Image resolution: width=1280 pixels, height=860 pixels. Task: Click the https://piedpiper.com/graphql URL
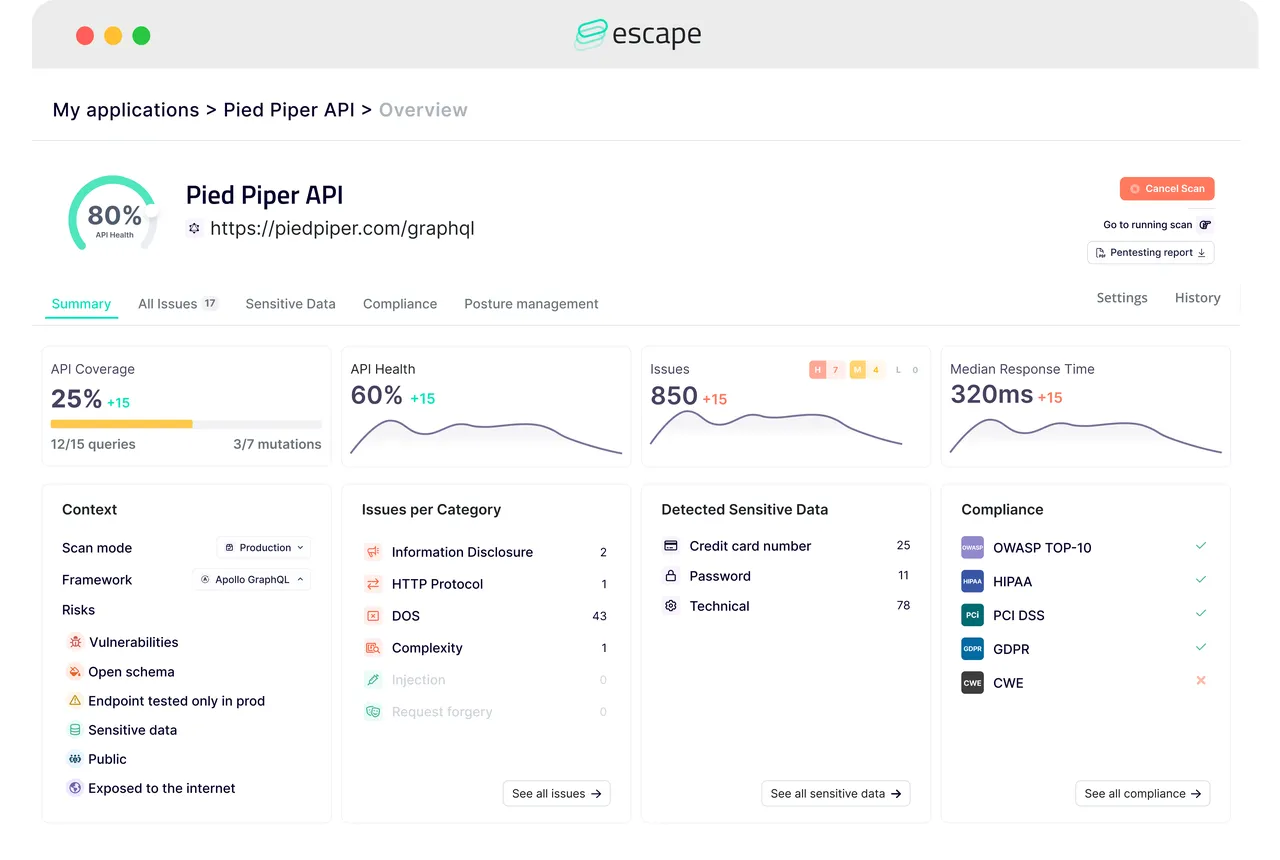pyautogui.click(x=342, y=228)
